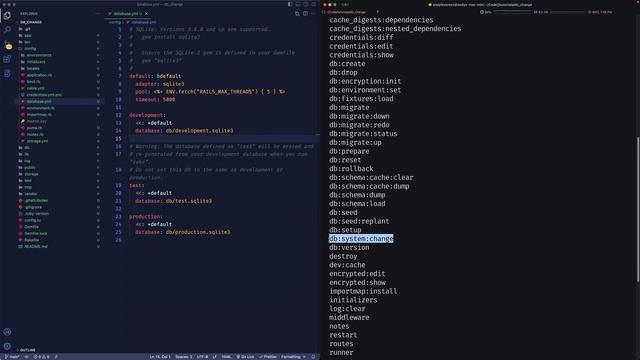Click Spaces: 2 indentation in status bar
Screen dimensions: 640x360
[183, 357]
